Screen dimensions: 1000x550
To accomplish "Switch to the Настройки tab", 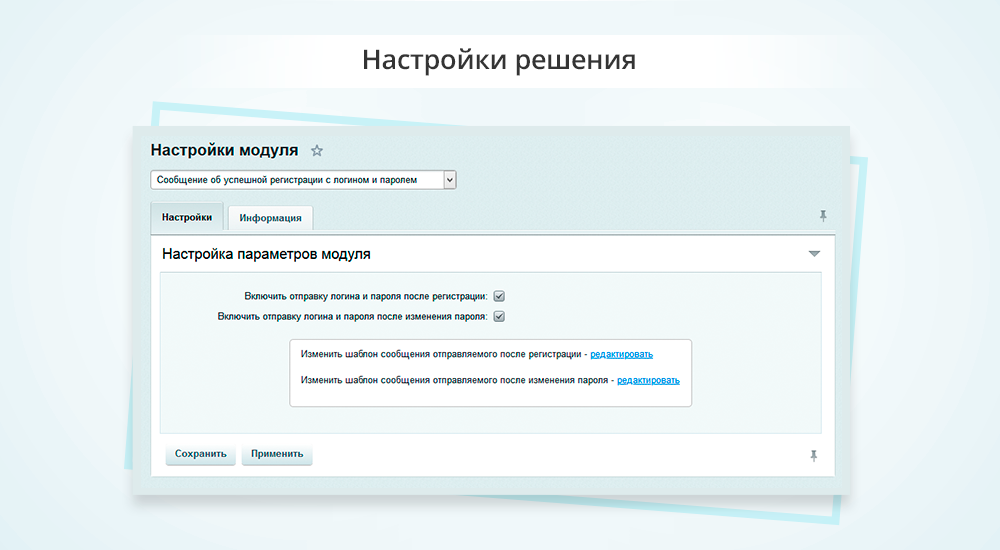I will (x=187, y=217).
